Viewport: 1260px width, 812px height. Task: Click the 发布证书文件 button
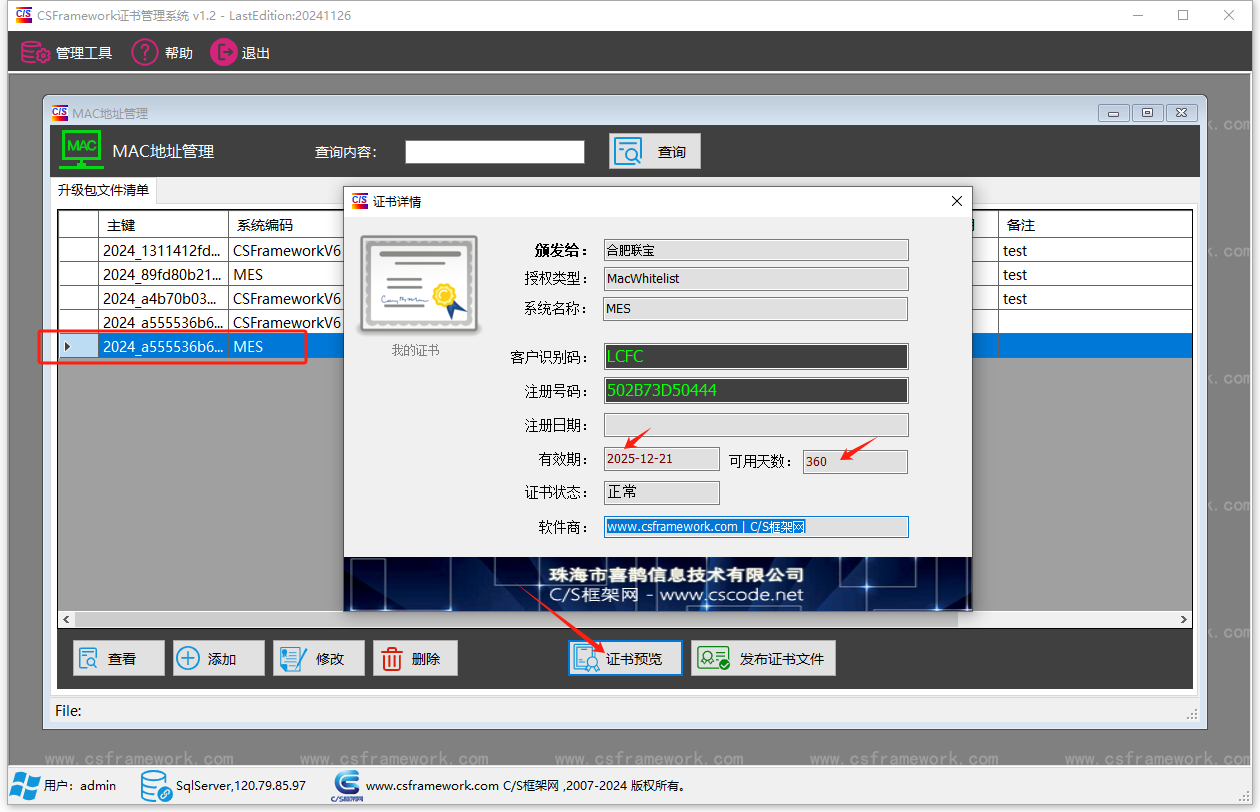click(763, 658)
